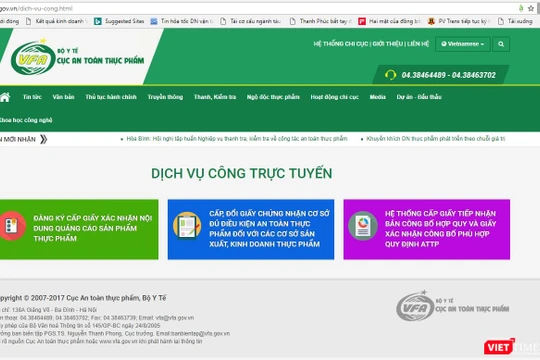Open blue tile for food safety certificate
Screen dimensions: 540x360
(x=251, y=229)
